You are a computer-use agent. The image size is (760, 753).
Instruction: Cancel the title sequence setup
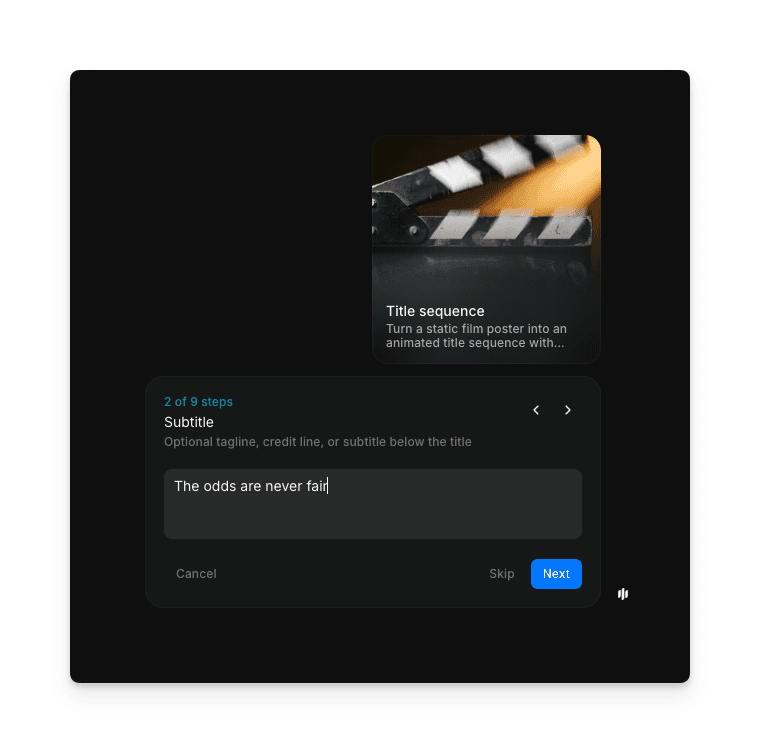(x=196, y=574)
